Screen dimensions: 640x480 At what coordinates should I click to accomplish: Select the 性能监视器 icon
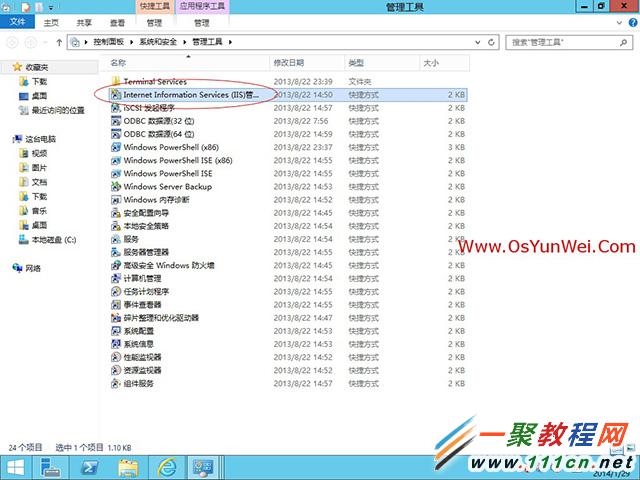tap(116, 357)
